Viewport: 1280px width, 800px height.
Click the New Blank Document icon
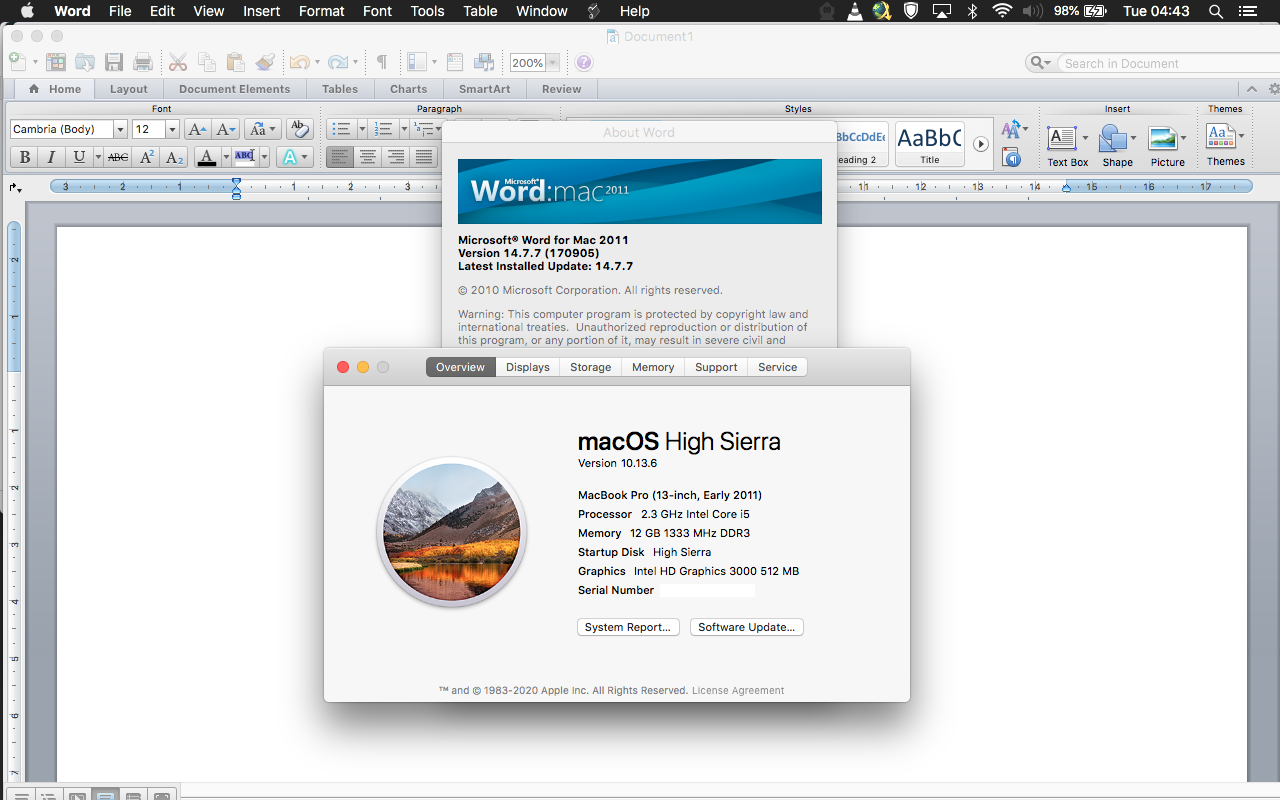point(17,62)
